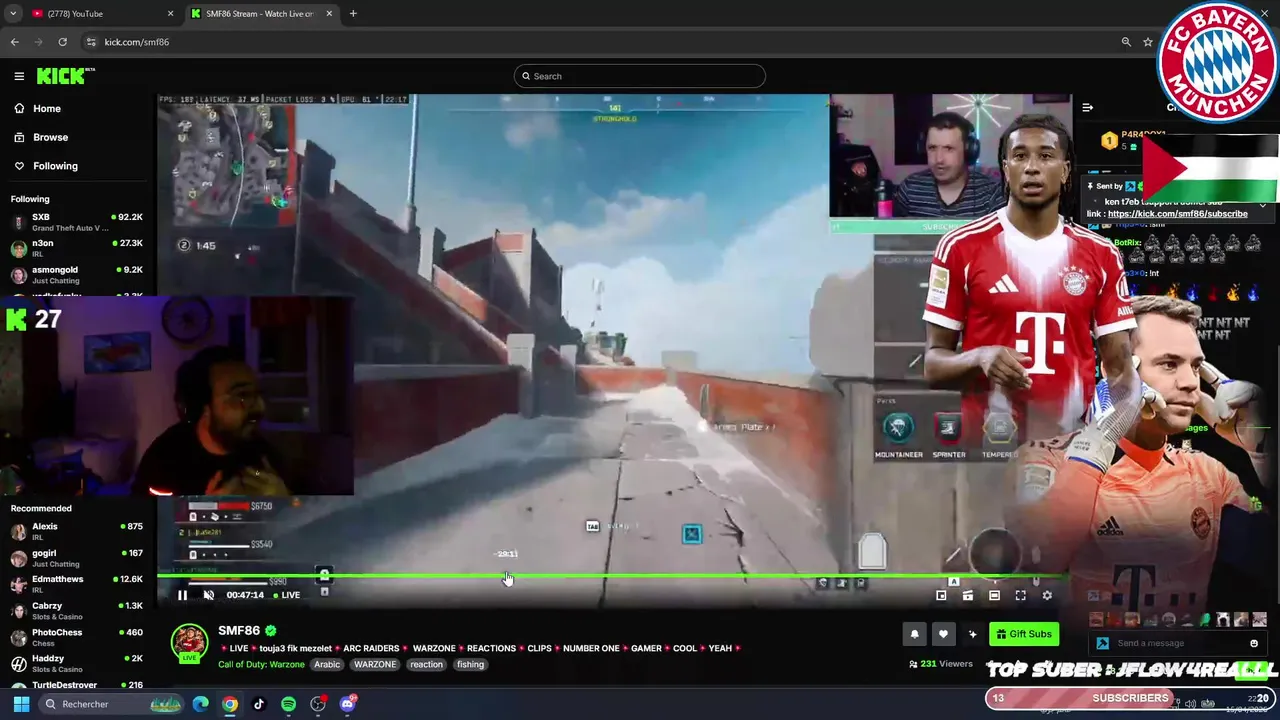The image size is (1280, 720).
Task: Open the Home page in sidebar
Action: [37, 108]
